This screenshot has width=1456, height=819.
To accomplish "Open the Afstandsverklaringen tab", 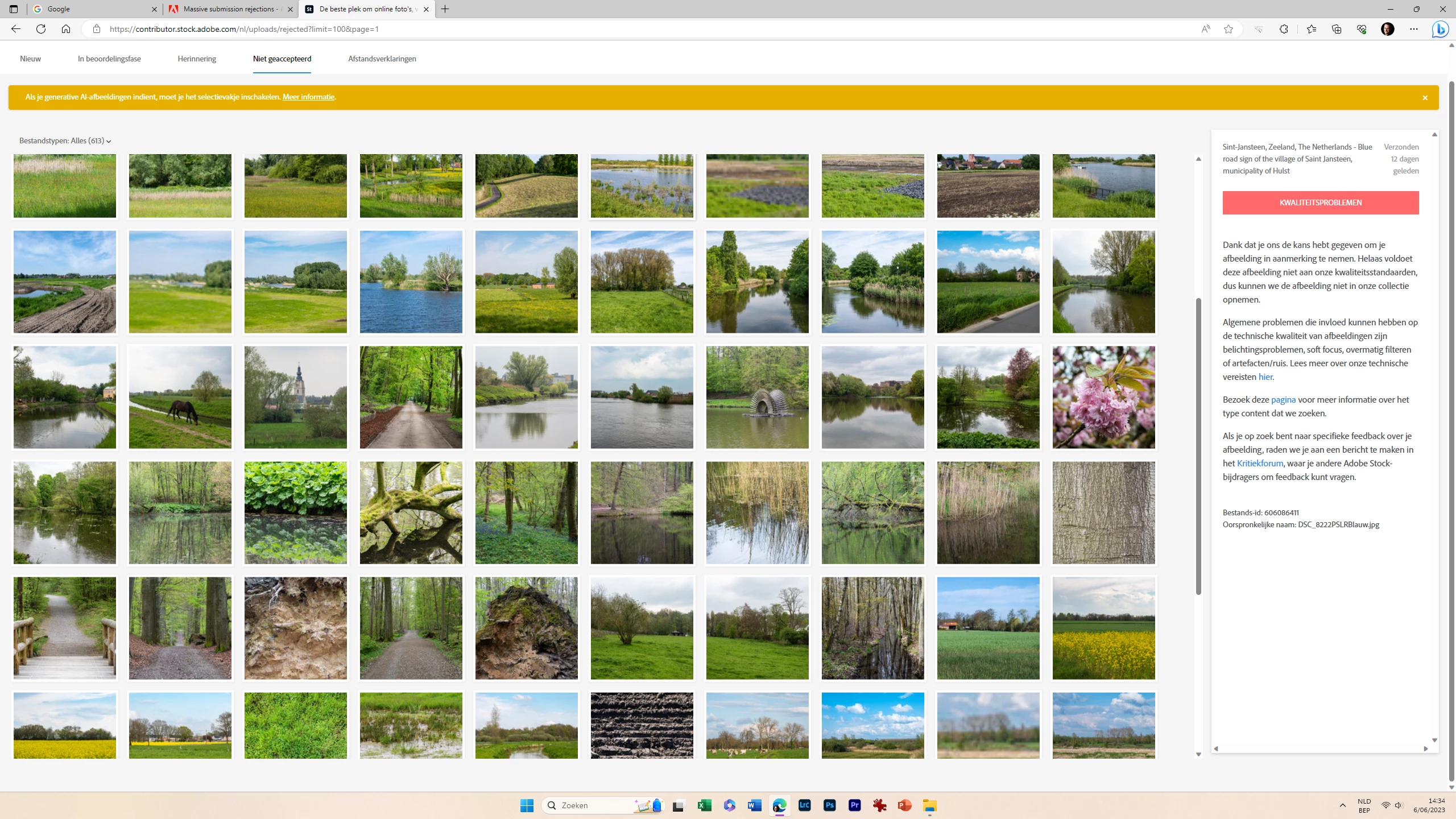I will click(x=382, y=59).
